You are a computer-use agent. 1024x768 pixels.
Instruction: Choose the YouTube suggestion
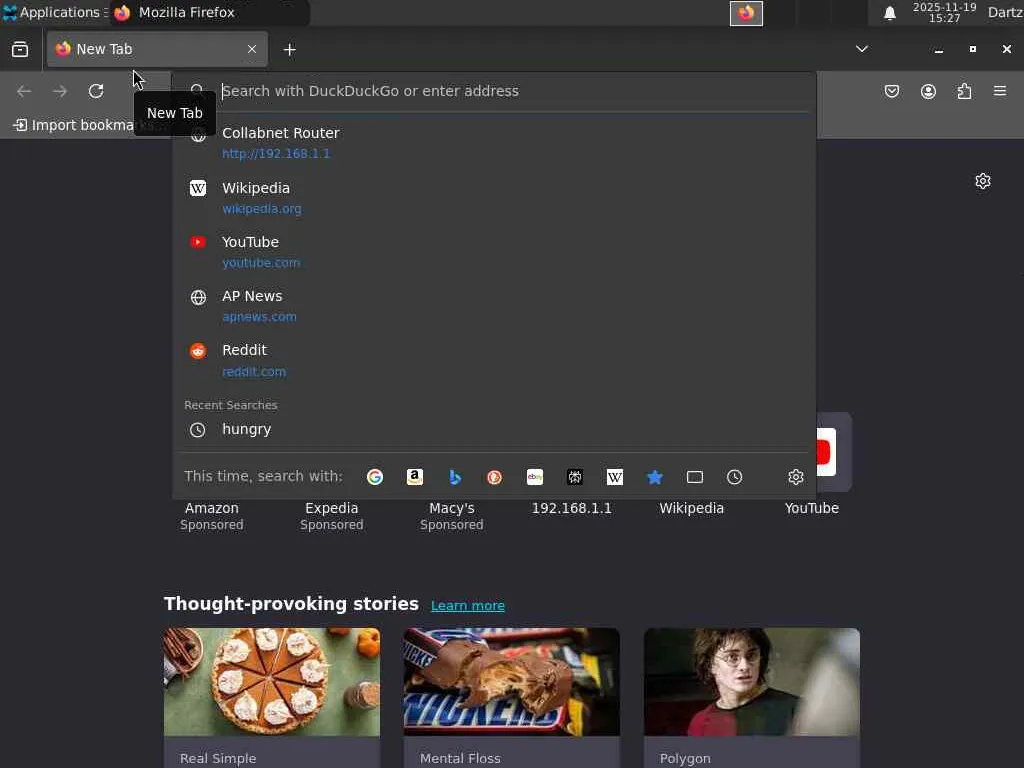494,252
